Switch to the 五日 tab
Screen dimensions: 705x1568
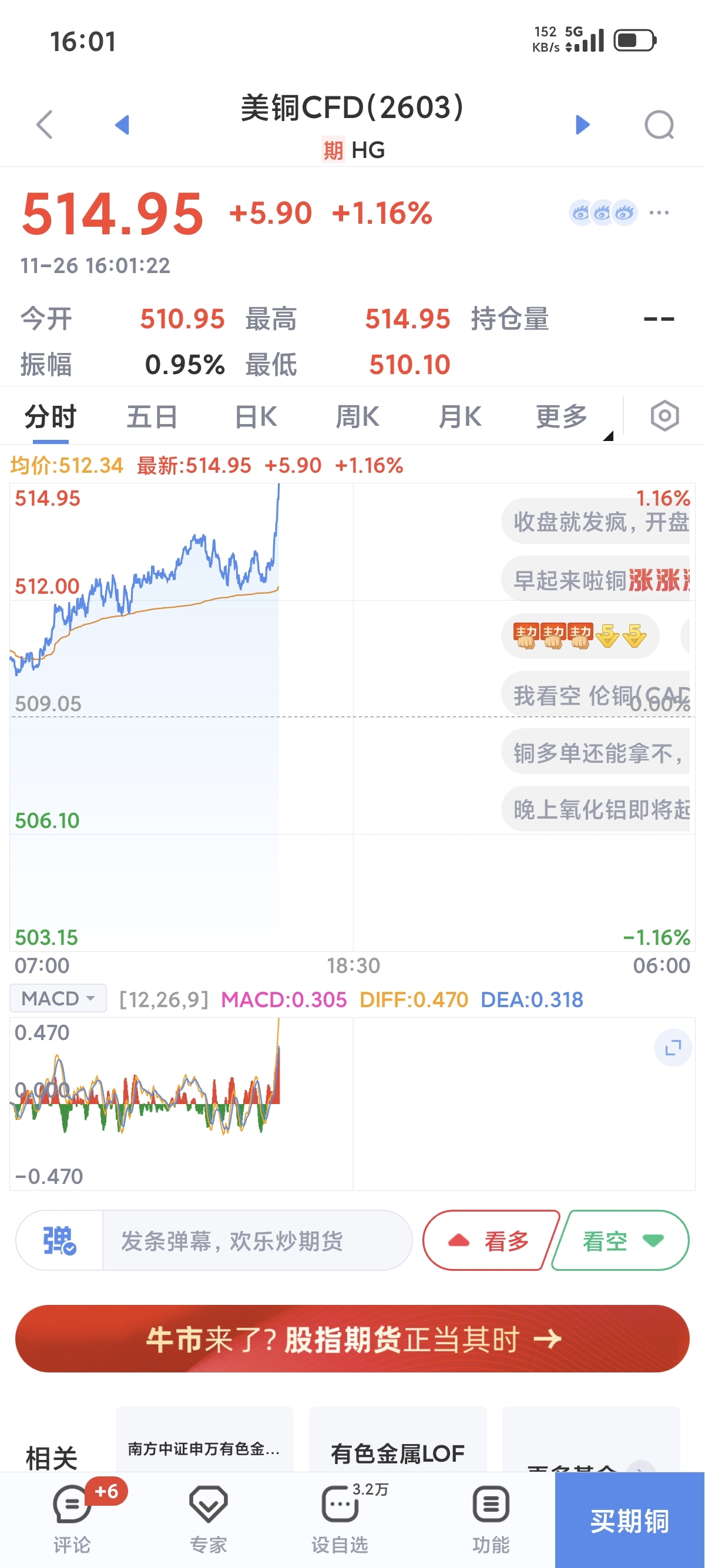tap(152, 417)
